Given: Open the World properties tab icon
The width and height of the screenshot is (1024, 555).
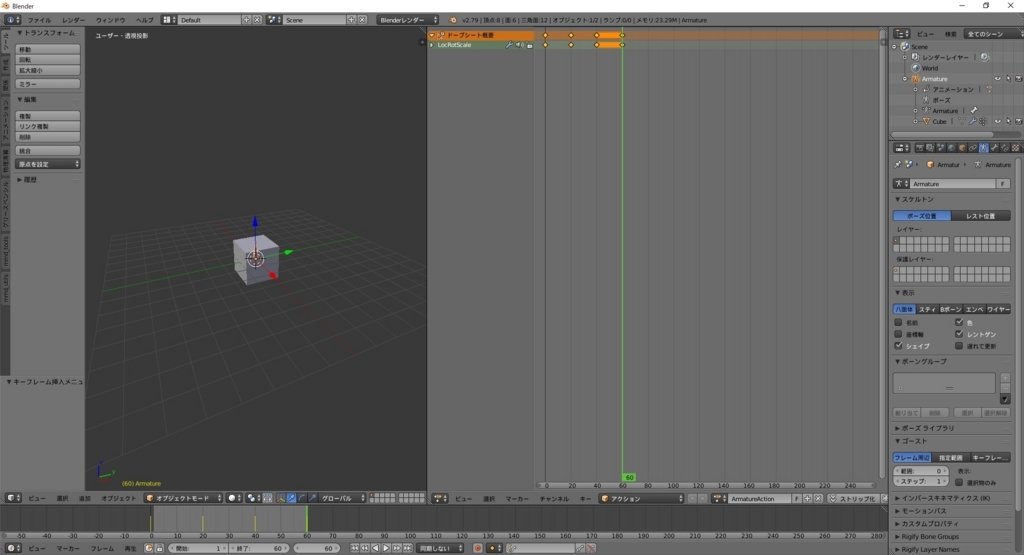Looking at the screenshot, I should 952,148.
